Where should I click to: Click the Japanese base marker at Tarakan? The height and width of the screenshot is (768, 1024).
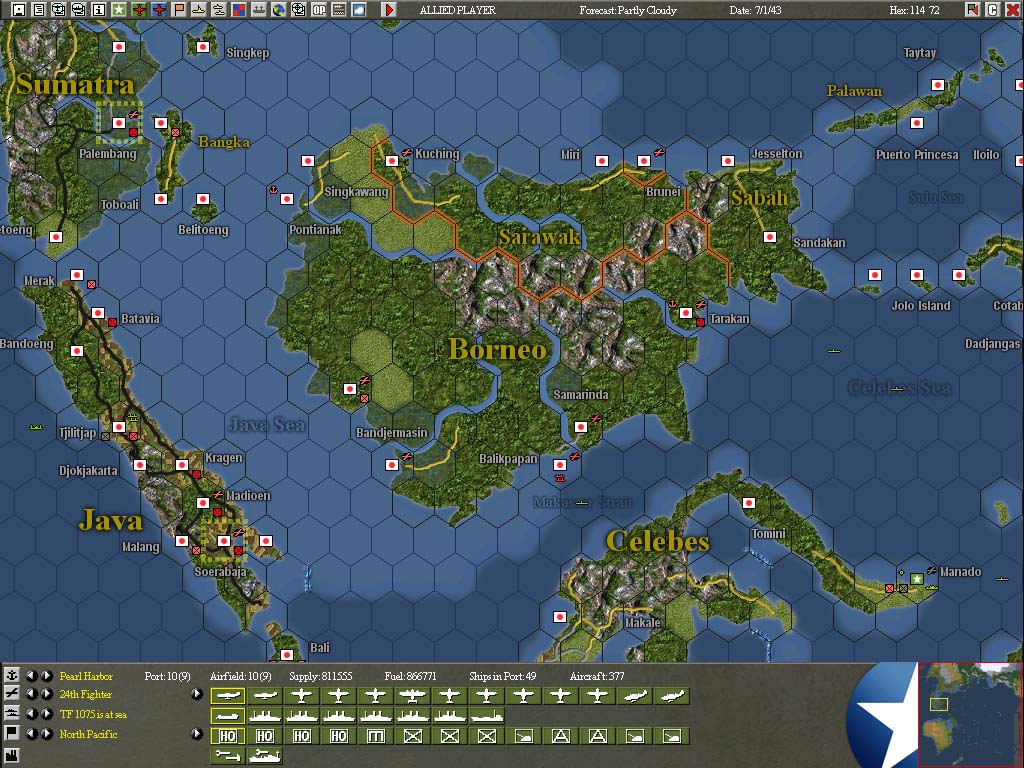point(686,313)
